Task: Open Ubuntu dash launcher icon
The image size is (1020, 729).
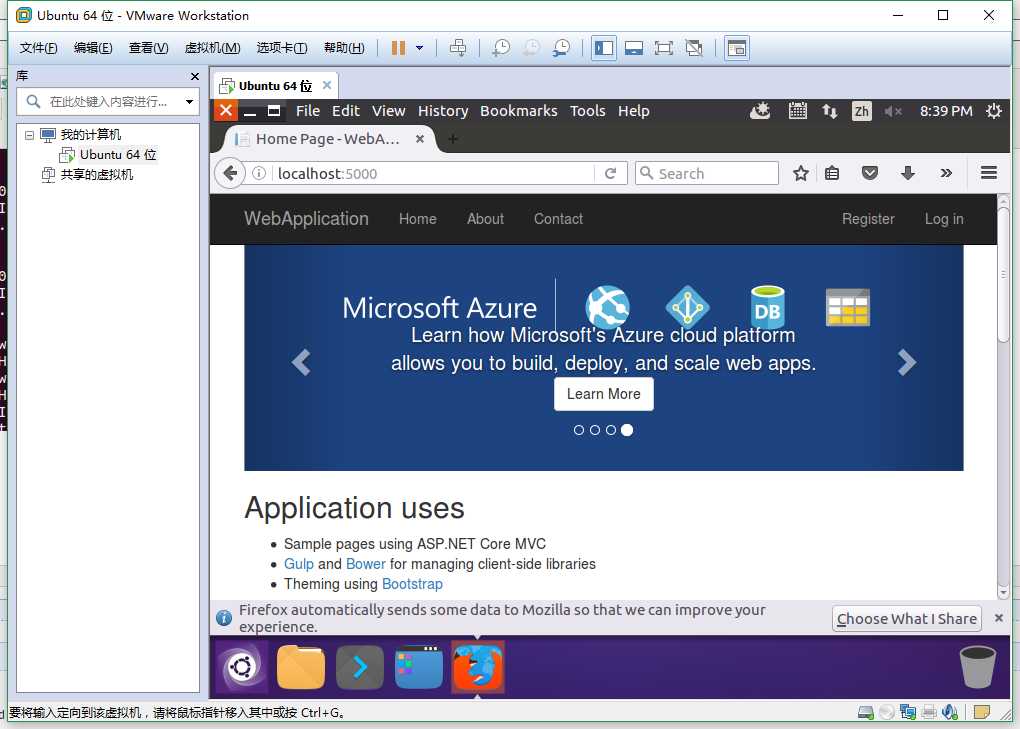Action: [241, 667]
